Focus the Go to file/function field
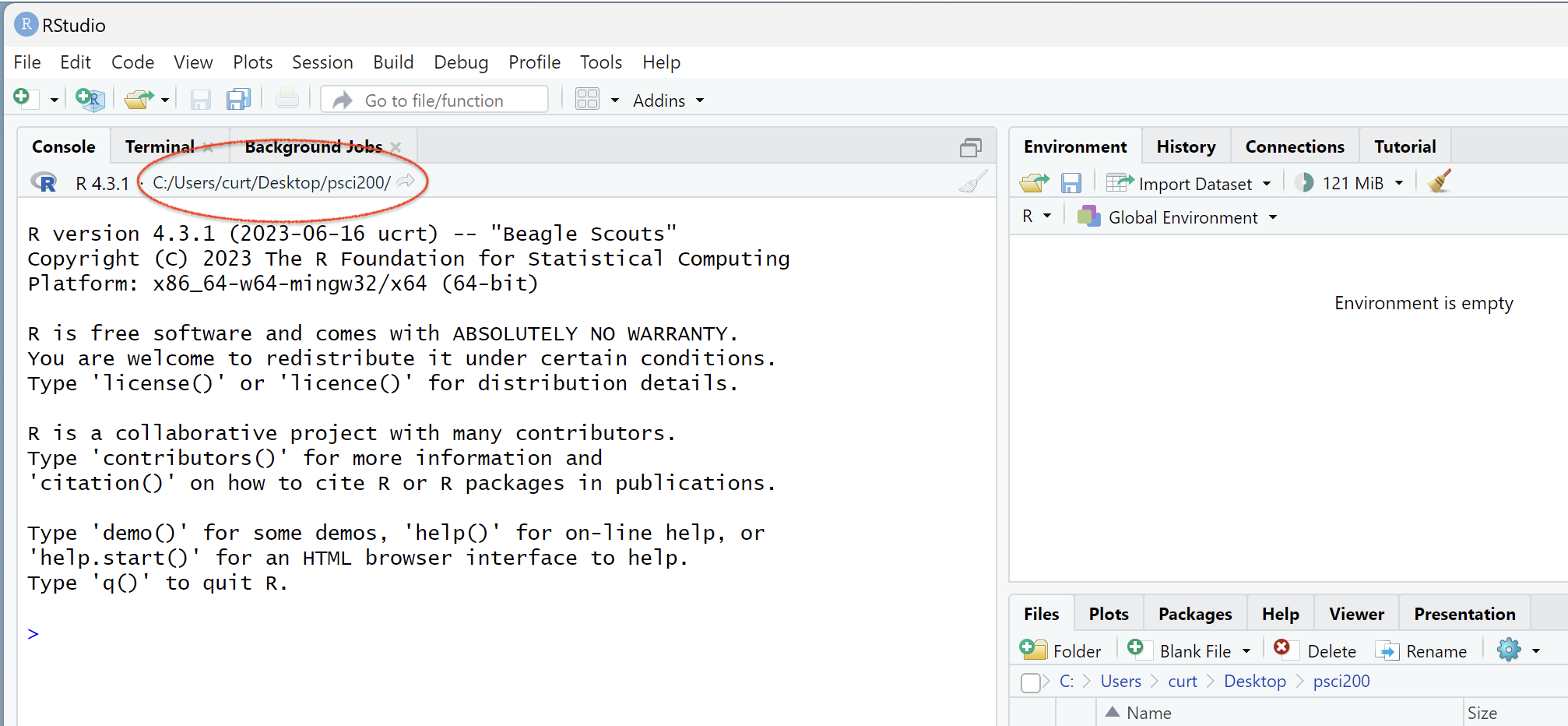Image resolution: width=1568 pixels, height=726 pixels. click(434, 100)
